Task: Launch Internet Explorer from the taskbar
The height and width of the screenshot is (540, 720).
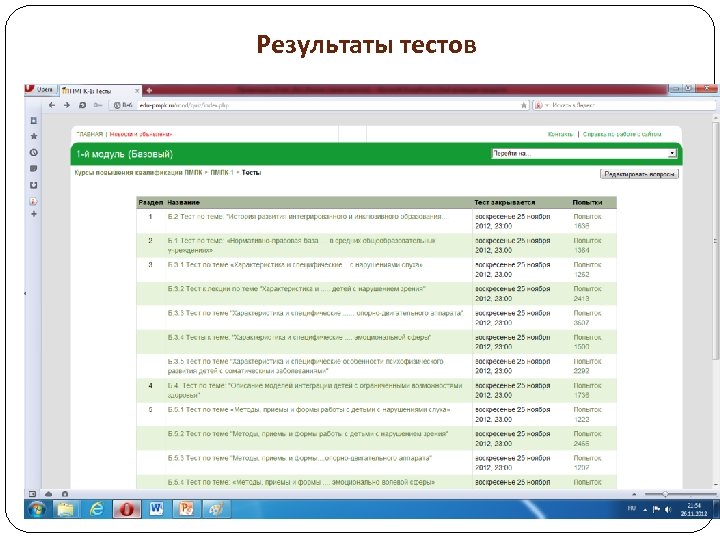Action: (96, 509)
